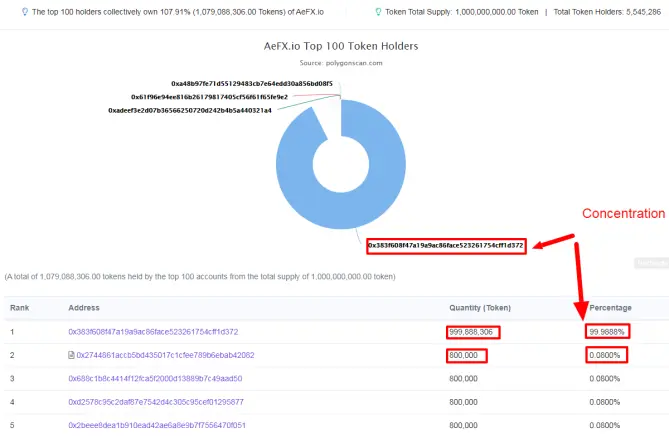Click the Quantity (Token) column header
Screen dimensions: 669x437
pos(480,308)
